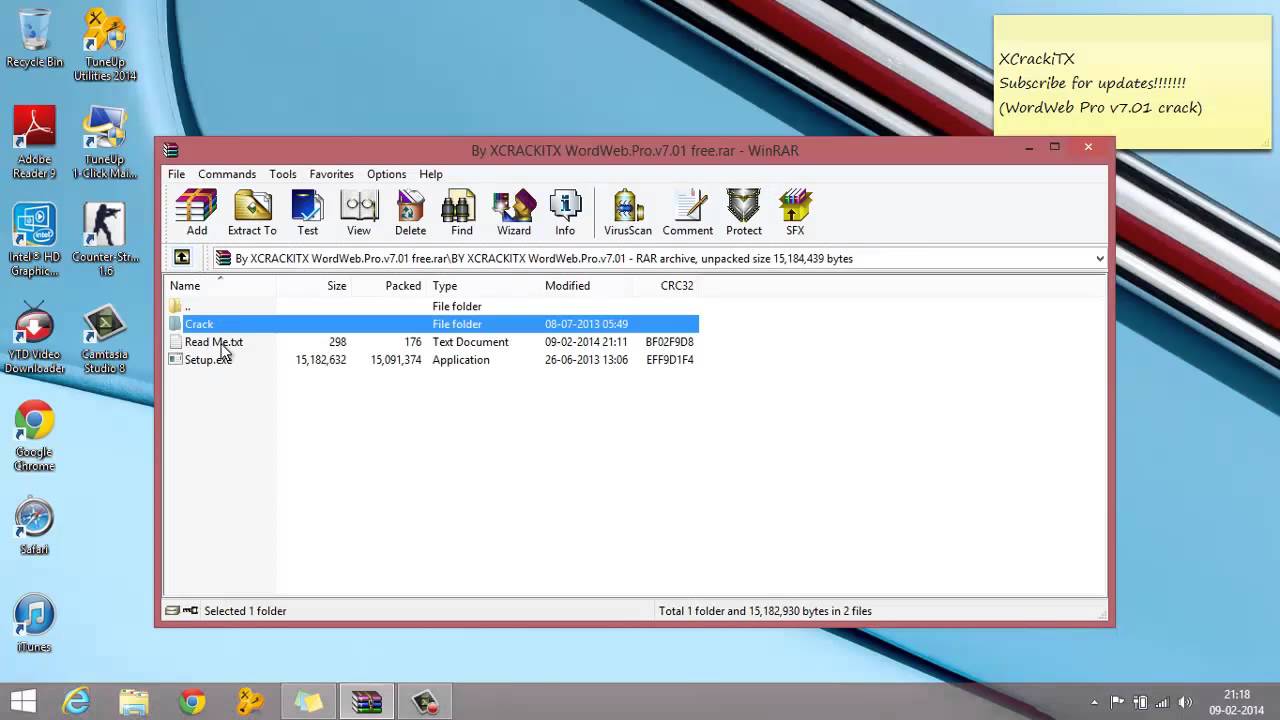Open Internet Explorer from the taskbar
Image resolution: width=1280 pixels, height=720 pixels.
tap(76, 701)
